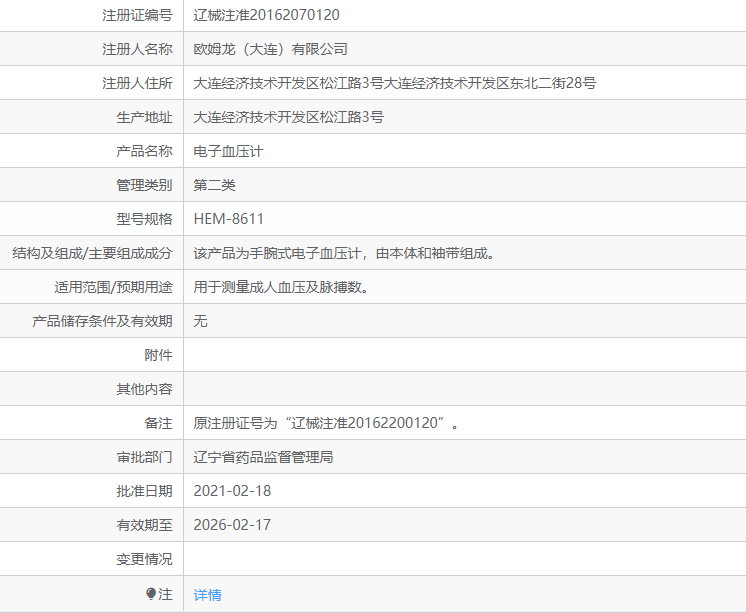Click the 附件 label

(x=158, y=355)
